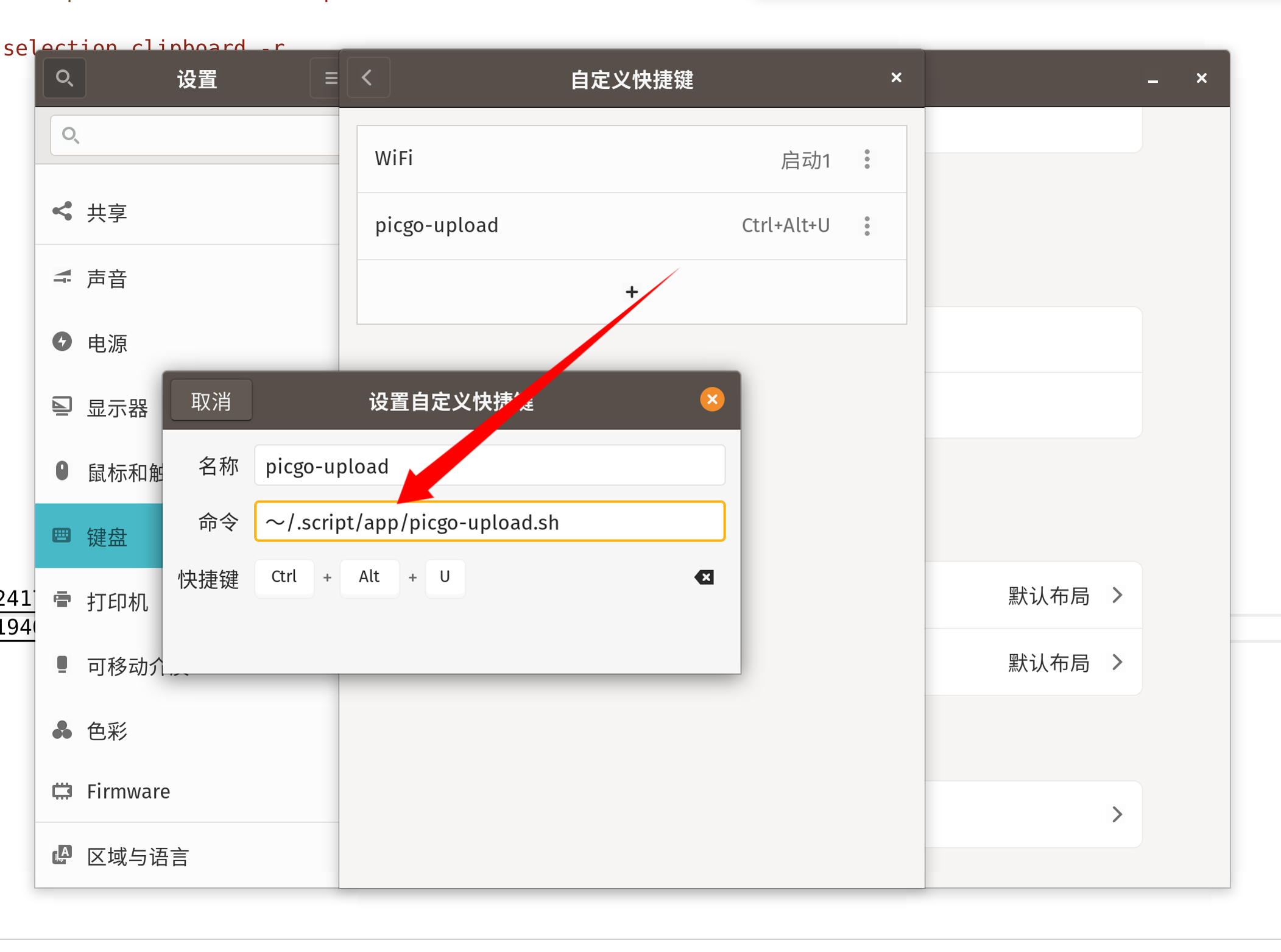The width and height of the screenshot is (1281, 952).
Task: Click the printer icon beside 打印机
Action: 62,600
